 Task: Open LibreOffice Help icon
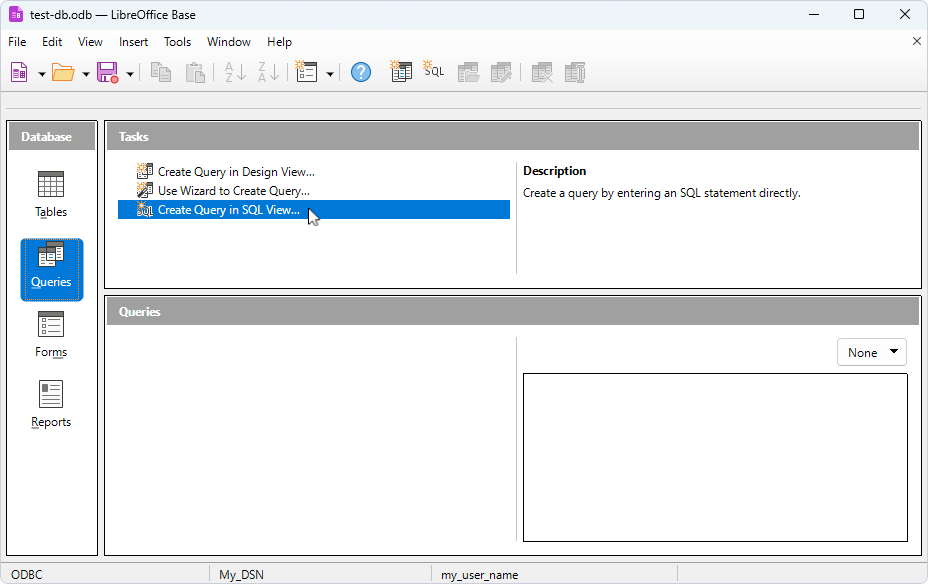[x=361, y=73]
